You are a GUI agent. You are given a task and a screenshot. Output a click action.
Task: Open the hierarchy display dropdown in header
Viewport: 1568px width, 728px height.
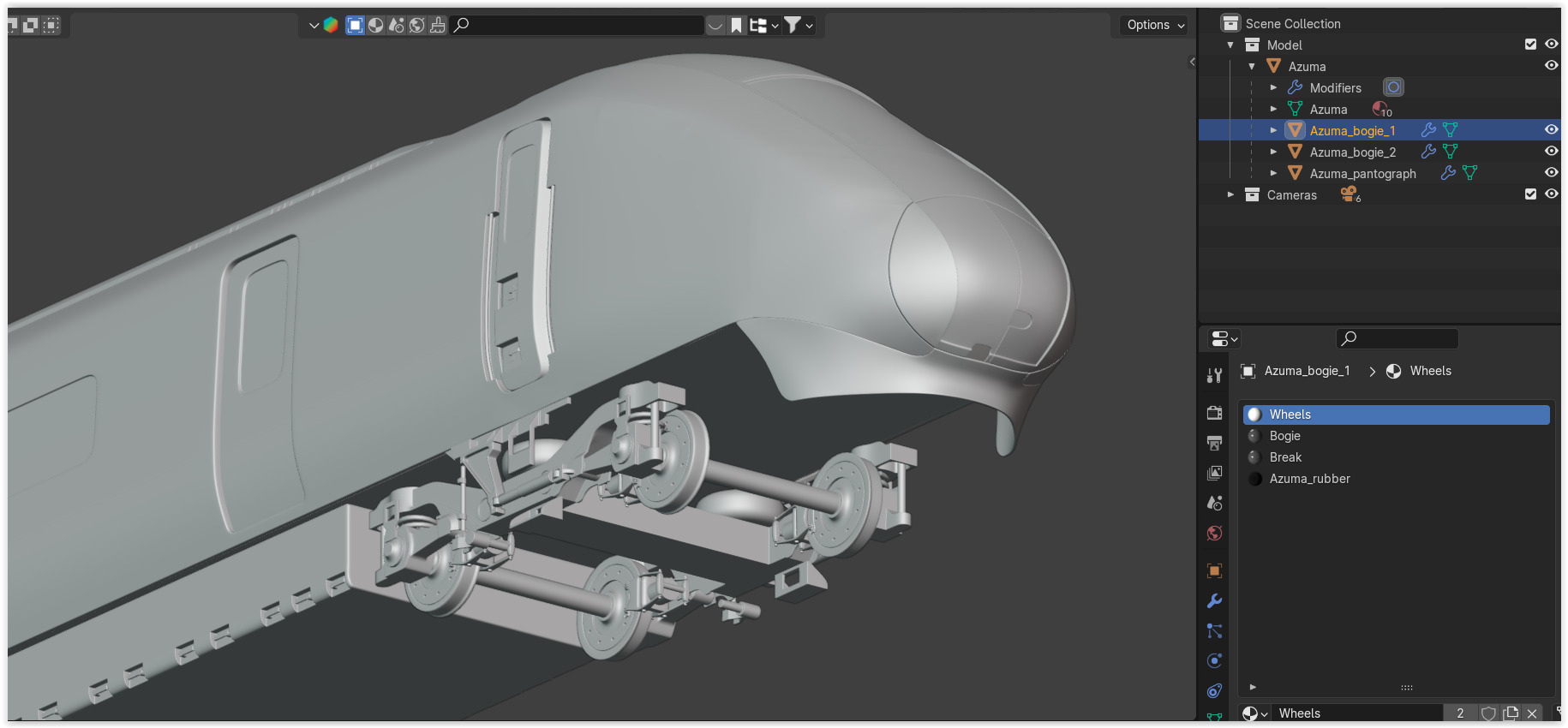[x=763, y=25]
